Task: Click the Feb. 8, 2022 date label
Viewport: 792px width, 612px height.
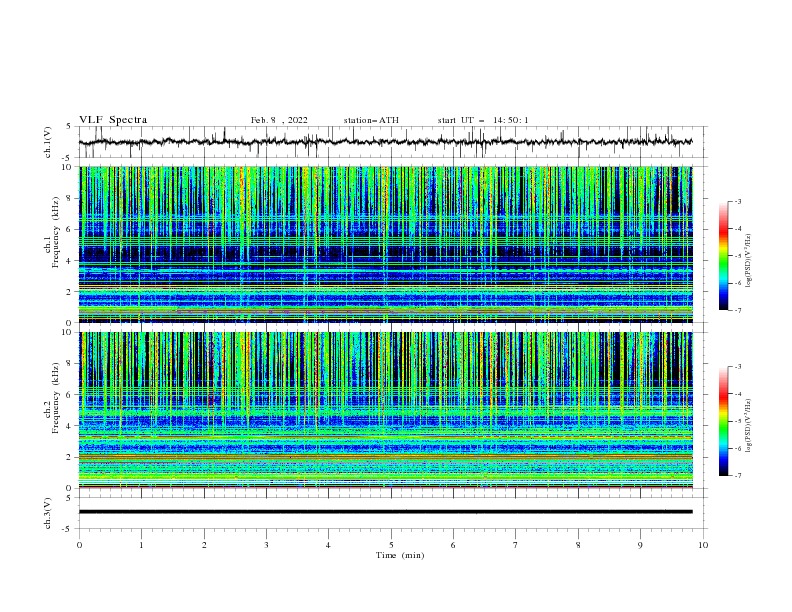Action: [x=279, y=120]
